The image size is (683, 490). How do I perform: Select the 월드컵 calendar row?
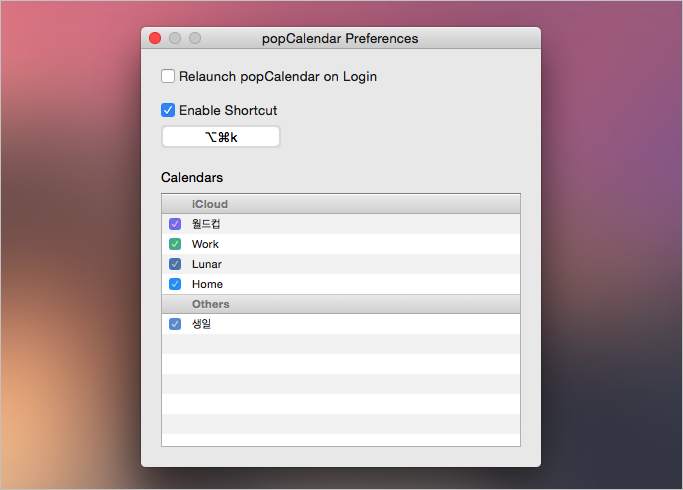(341, 224)
